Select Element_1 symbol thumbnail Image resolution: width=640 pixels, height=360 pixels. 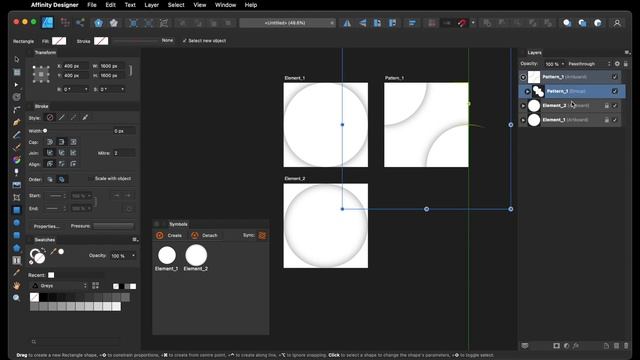pyautogui.click(x=167, y=256)
